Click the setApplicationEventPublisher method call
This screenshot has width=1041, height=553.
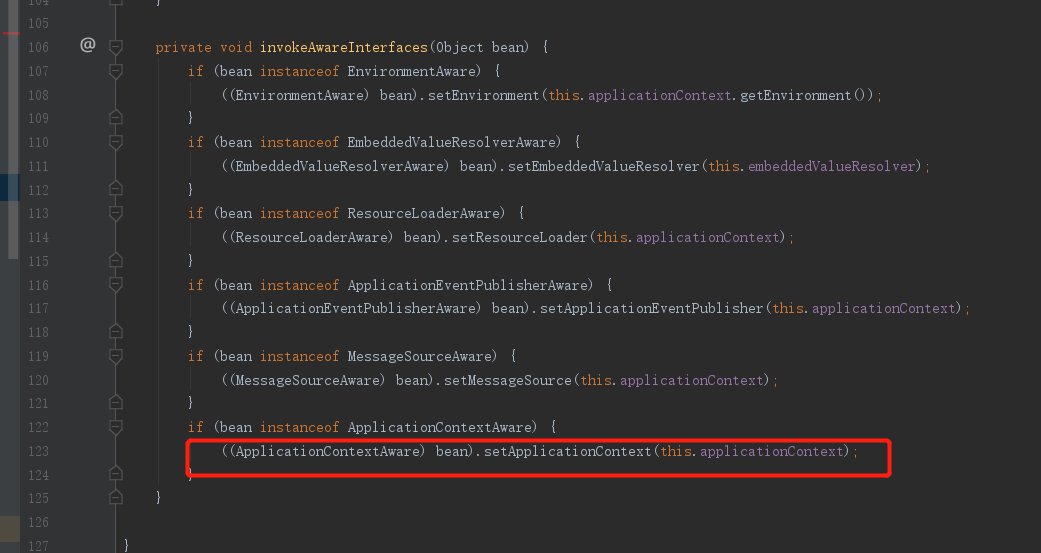[652, 308]
